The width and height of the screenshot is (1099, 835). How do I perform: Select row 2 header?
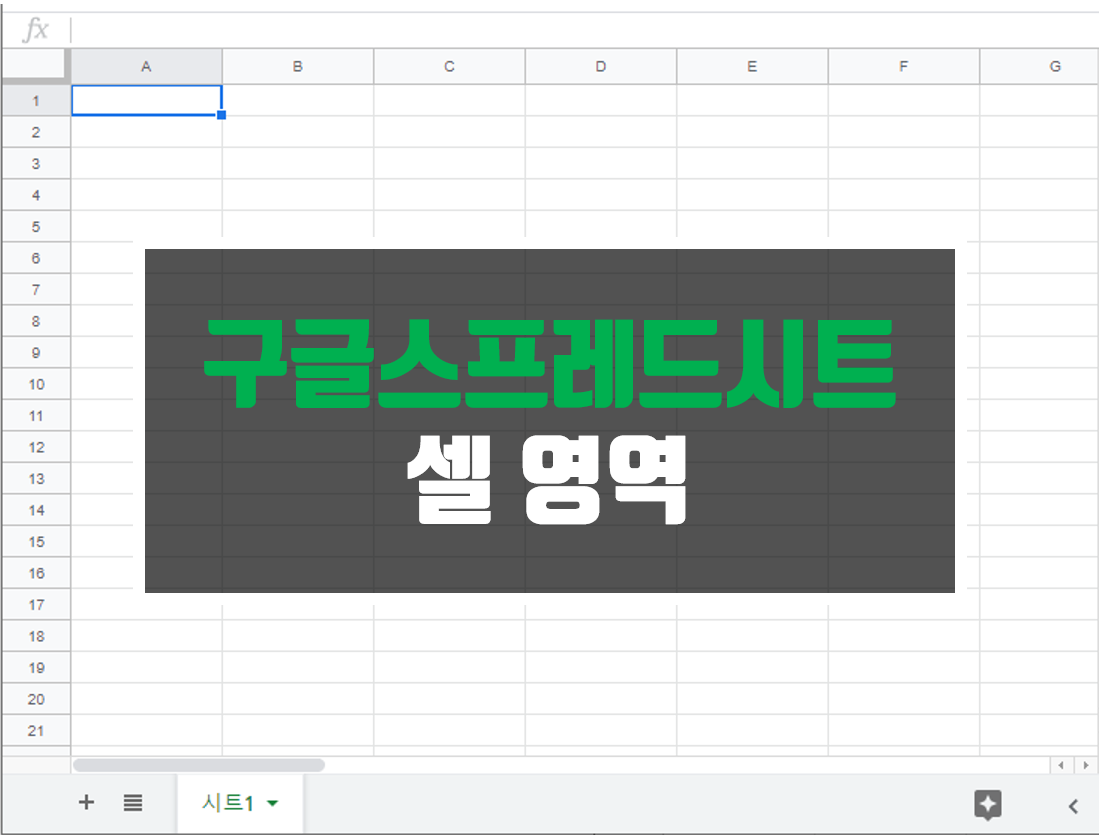pos(36,133)
